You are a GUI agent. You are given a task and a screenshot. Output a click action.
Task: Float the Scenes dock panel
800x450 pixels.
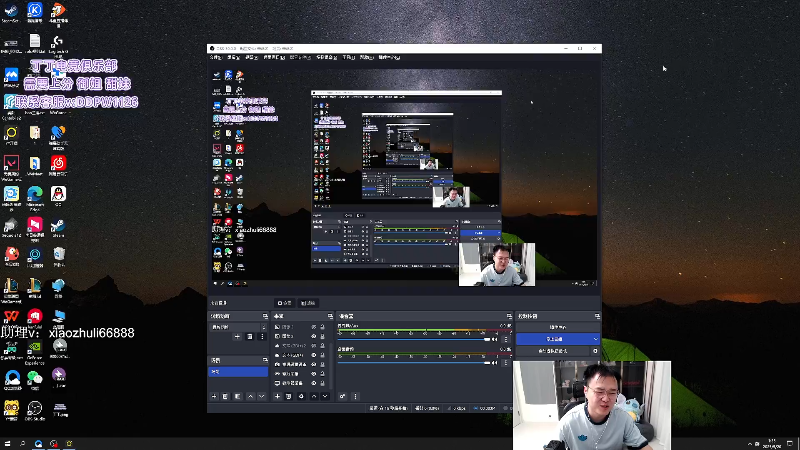[x=265, y=360]
